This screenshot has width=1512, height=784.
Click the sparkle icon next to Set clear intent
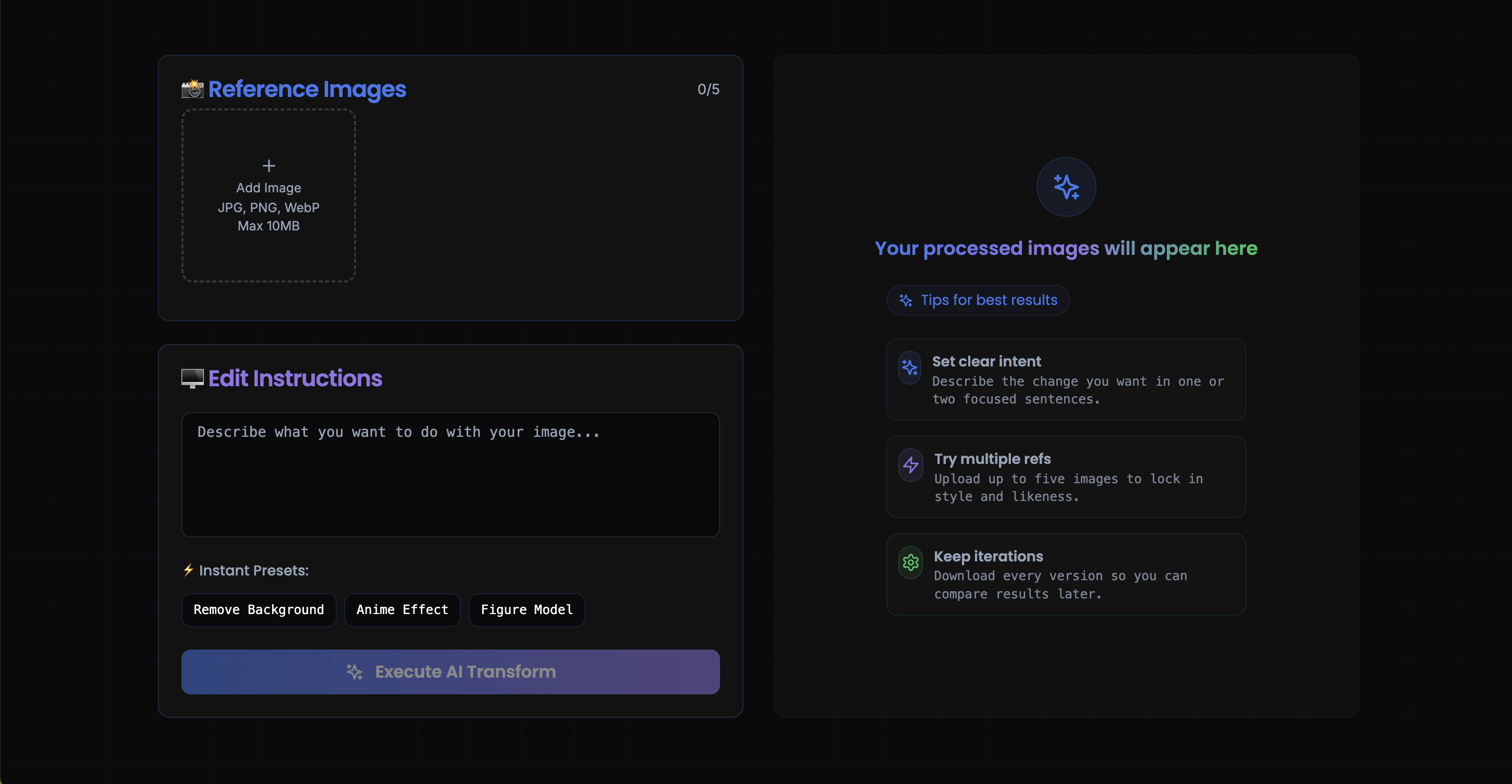pos(910,368)
